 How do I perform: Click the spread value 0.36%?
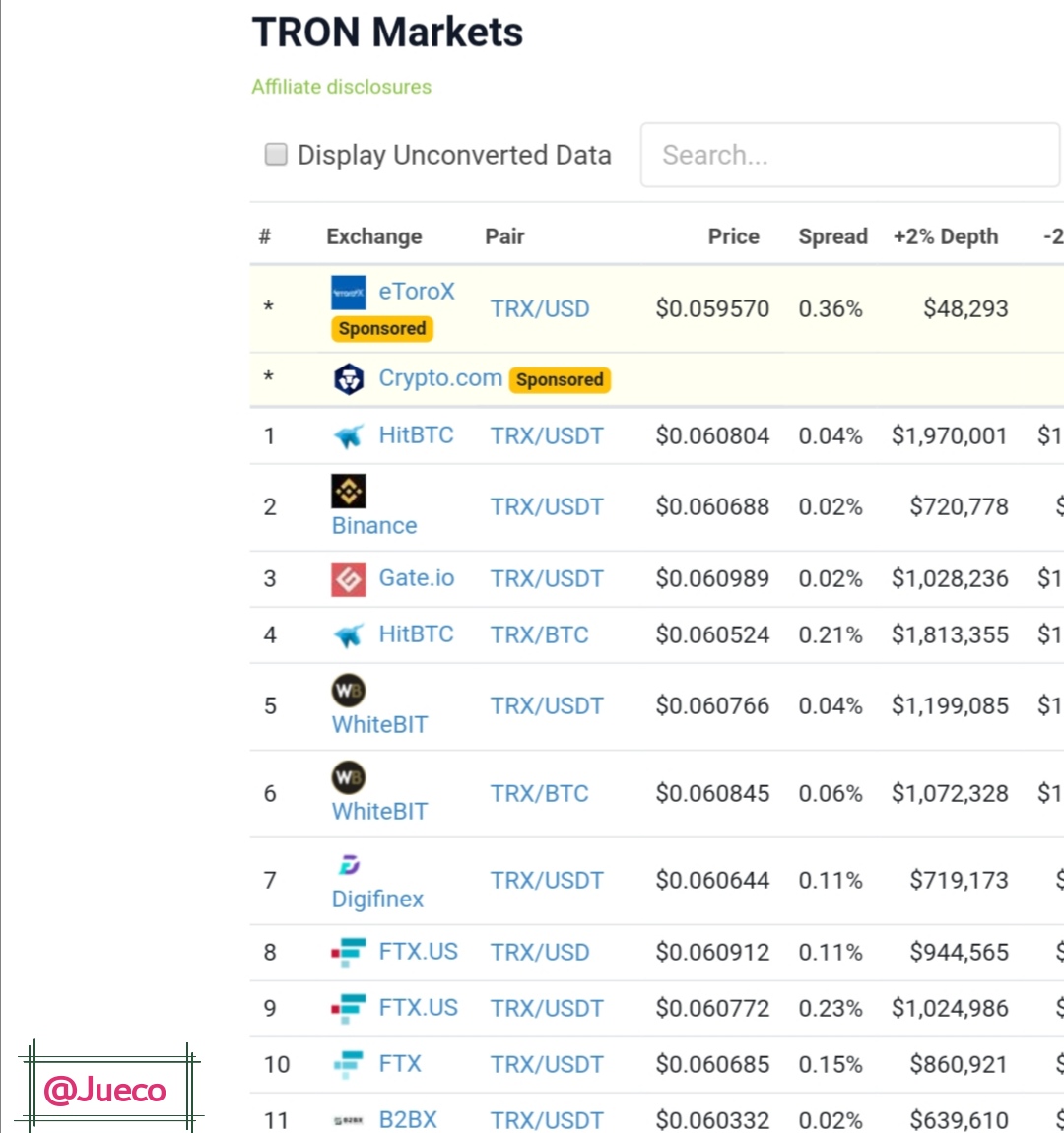[831, 309]
